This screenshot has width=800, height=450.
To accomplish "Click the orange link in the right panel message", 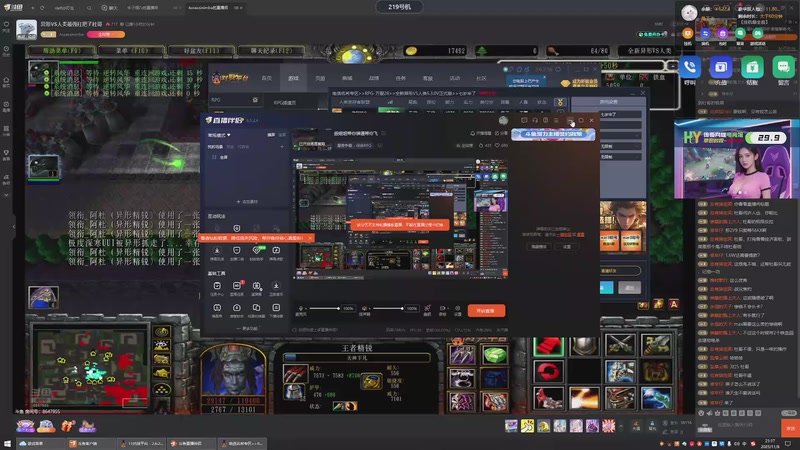I will coord(565,235).
